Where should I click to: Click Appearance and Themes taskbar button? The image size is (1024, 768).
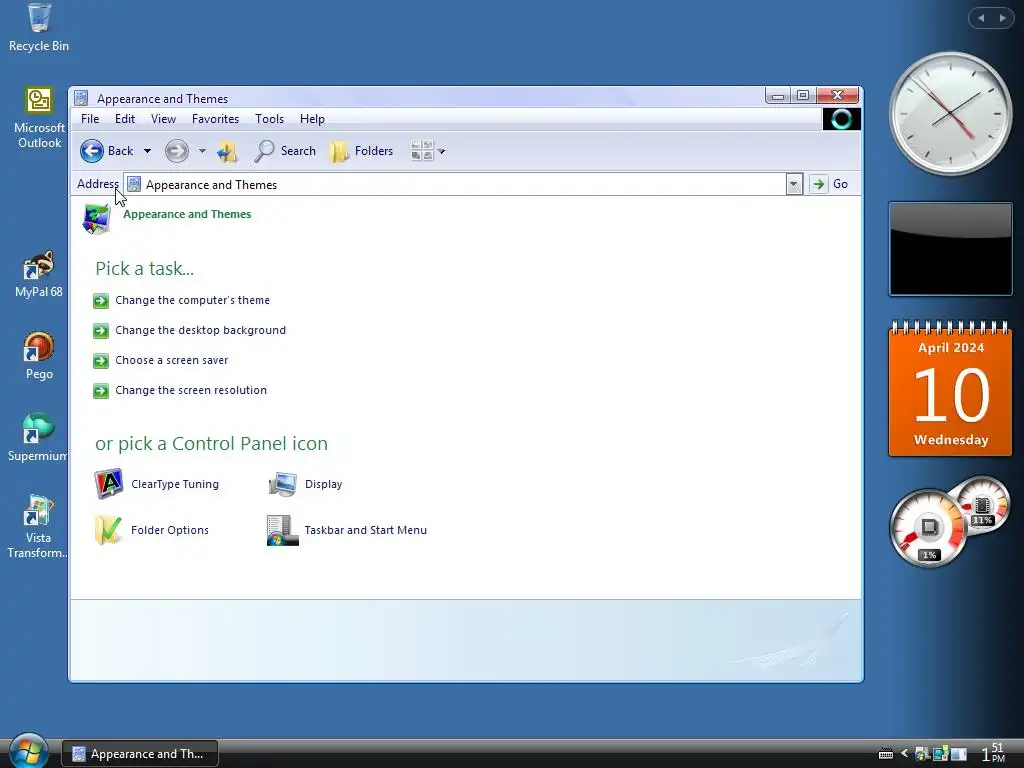click(x=140, y=754)
